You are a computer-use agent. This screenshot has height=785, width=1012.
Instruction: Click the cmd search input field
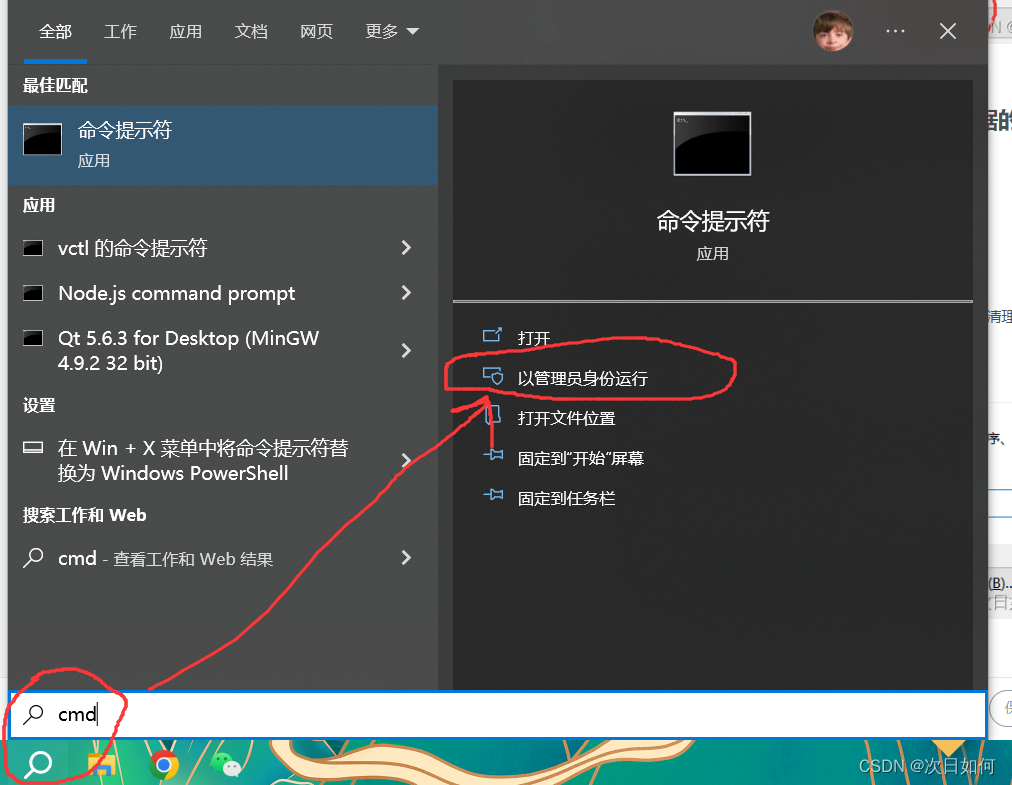[x=300, y=714]
